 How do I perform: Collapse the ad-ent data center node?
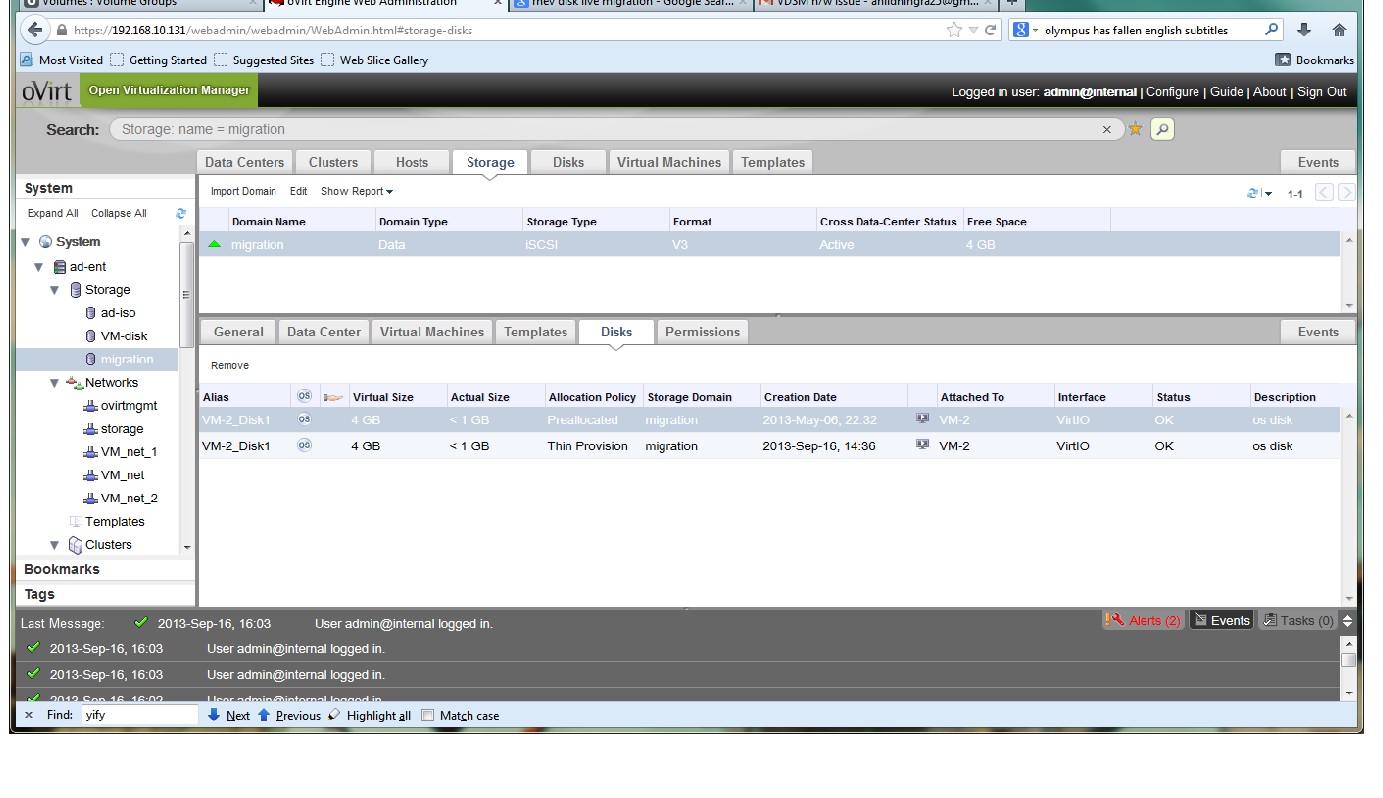coord(40,267)
